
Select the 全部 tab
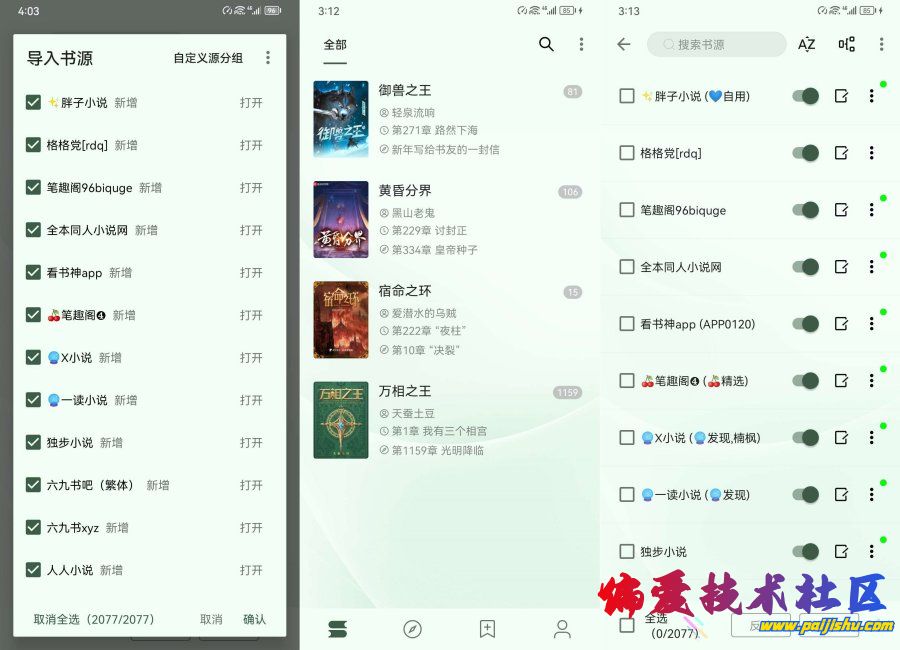[x=335, y=45]
